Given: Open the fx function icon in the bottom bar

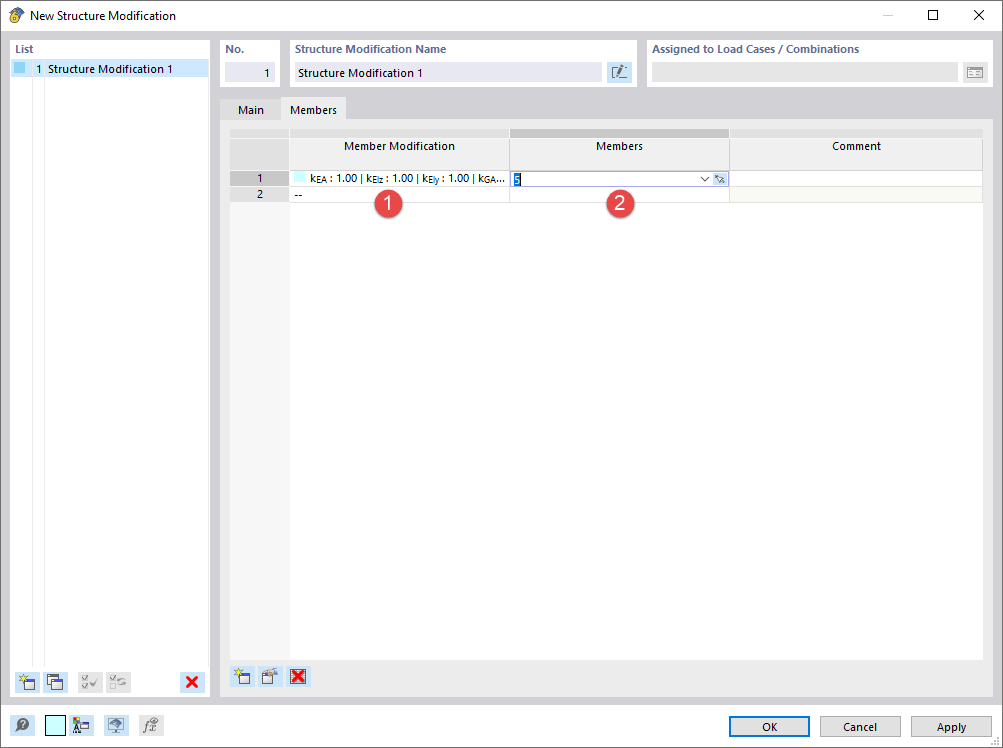Looking at the screenshot, I should pyautogui.click(x=151, y=725).
